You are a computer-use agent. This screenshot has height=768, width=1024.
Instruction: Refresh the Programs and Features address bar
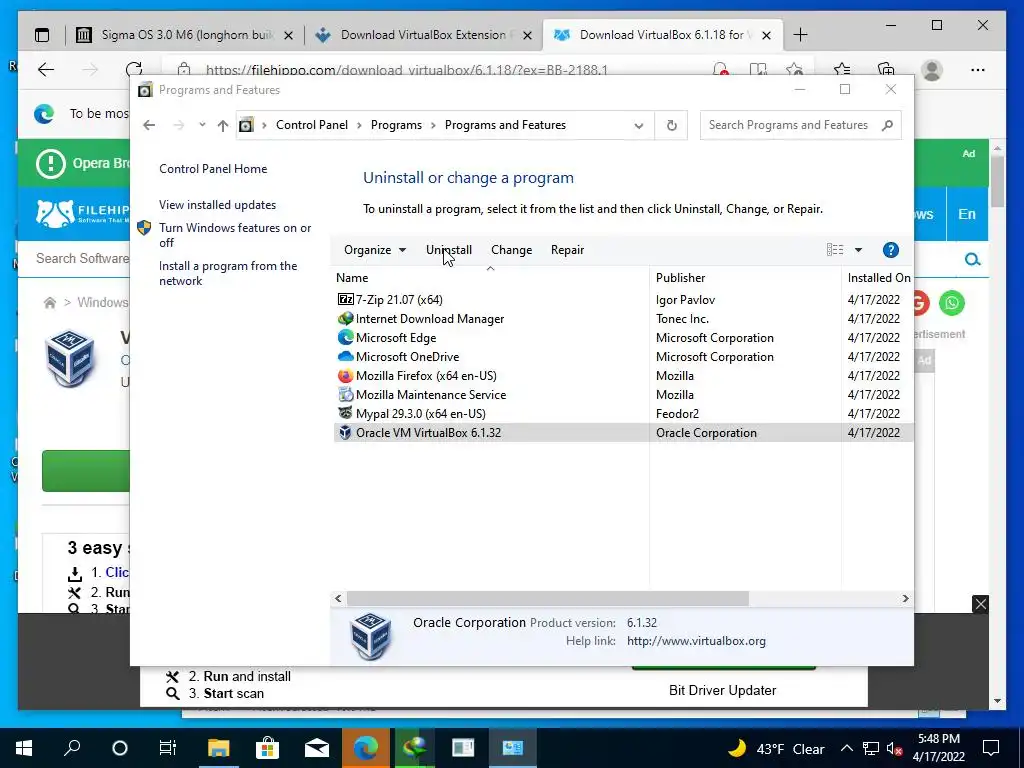pos(671,125)
